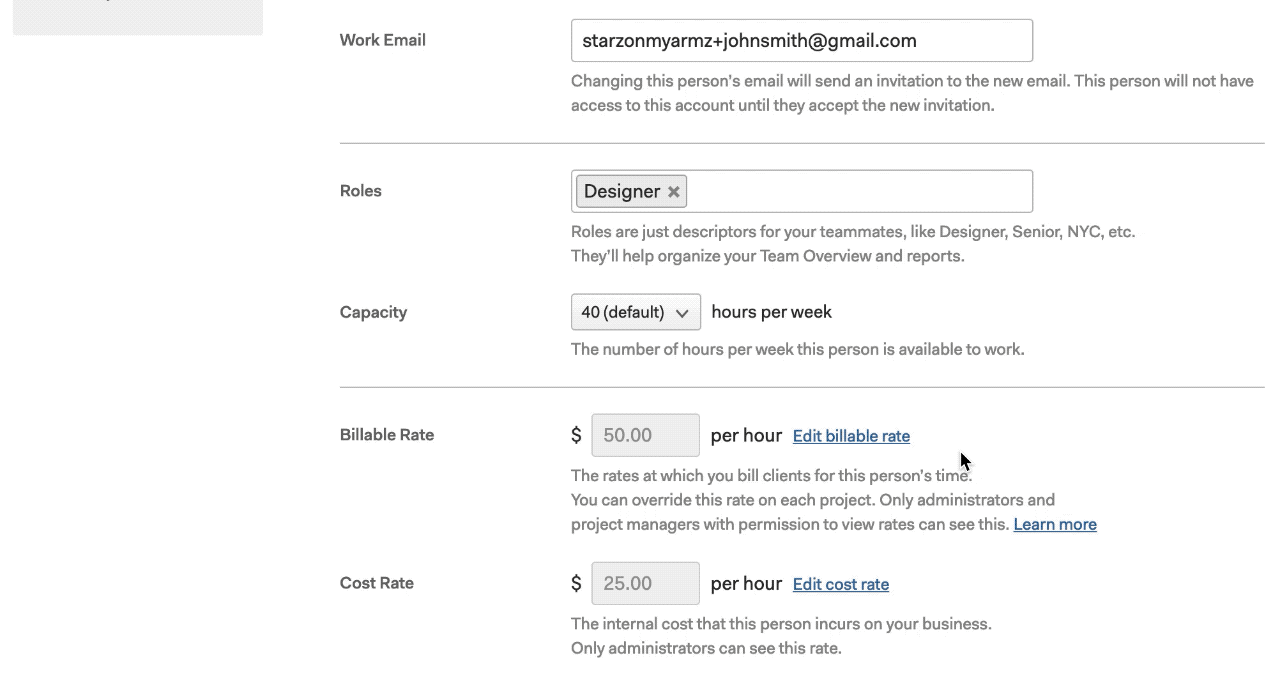The width and height of the screenshot is (1280, 678).
Task: Click the Capacity dropdown chevron arrow
Action: click(682, 313)
